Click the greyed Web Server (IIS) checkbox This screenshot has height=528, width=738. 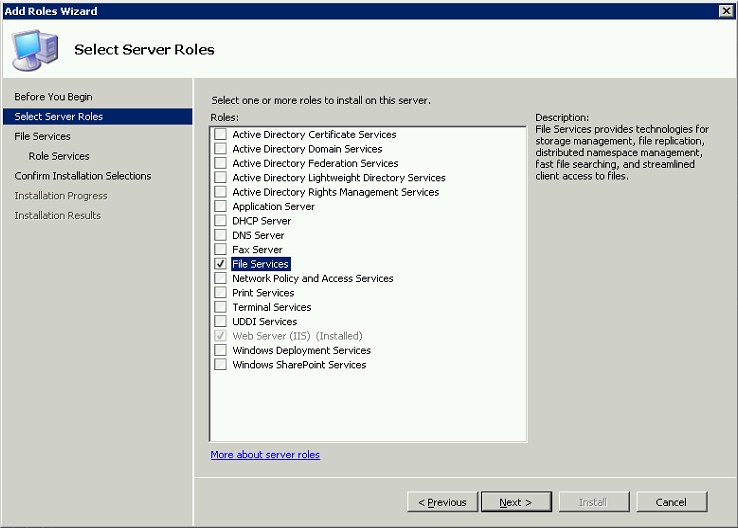pyautogui.click(x=220, y=336)
